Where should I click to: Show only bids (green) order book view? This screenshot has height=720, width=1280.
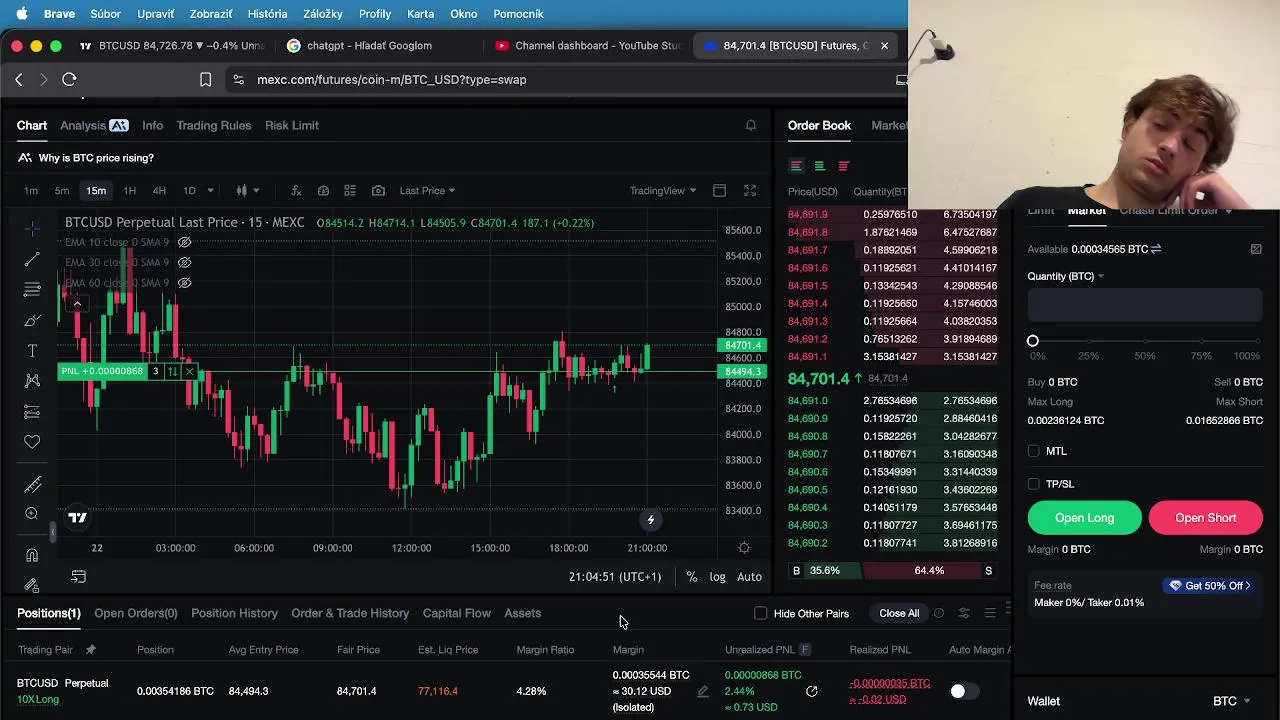click(819, 166)
